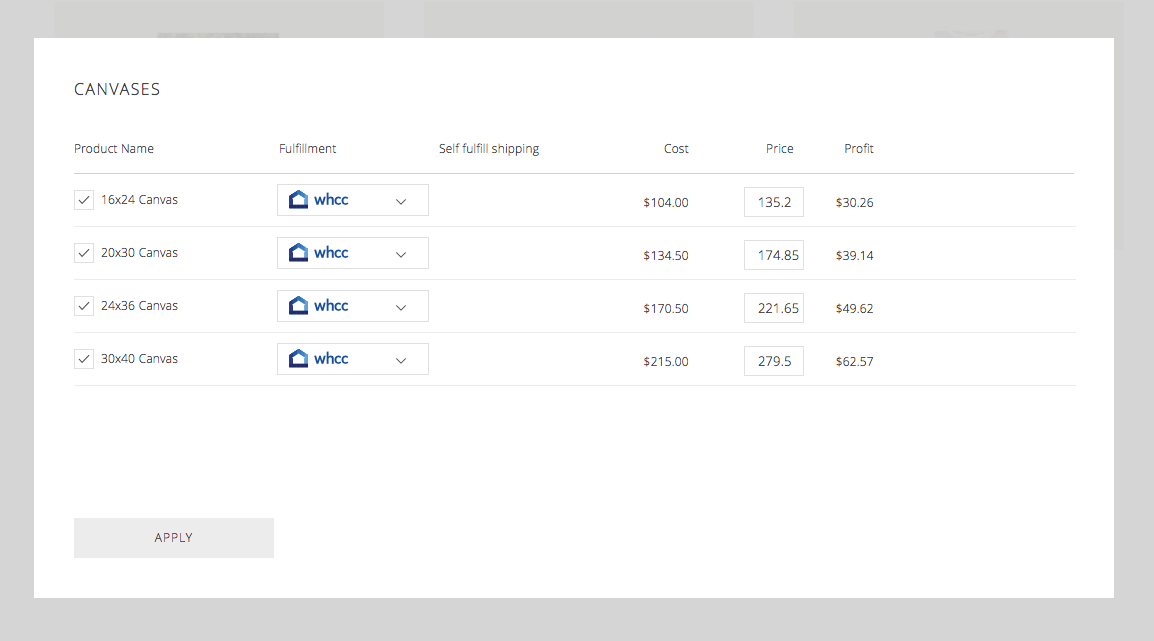Uncheck the 16x24 Canvas checkbox
The image size is (1154, 641).
(84, 200)
